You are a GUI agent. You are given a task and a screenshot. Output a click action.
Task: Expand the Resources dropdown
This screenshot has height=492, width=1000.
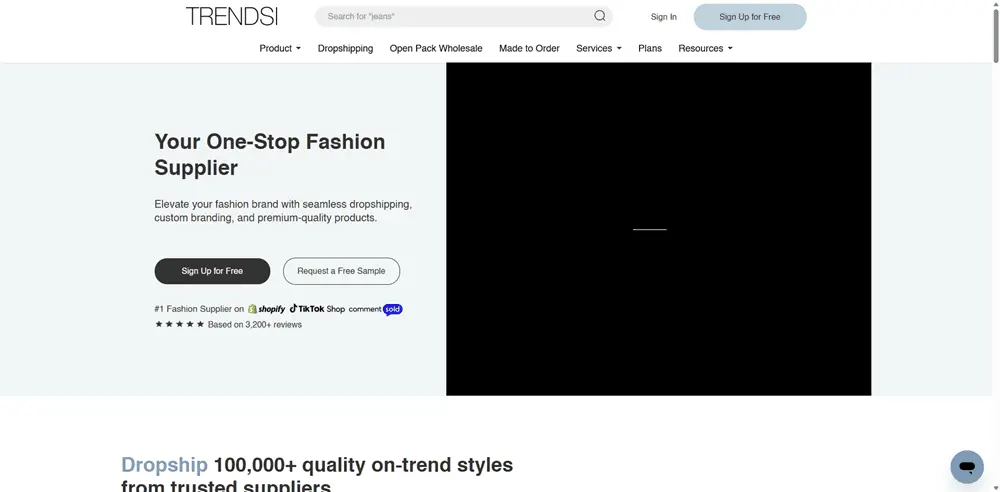click(705, 48)
